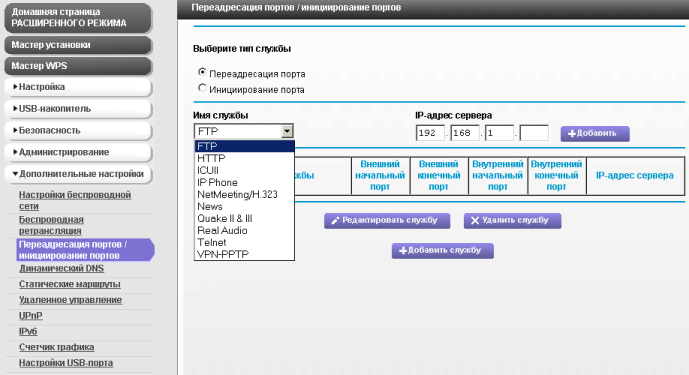
Task: Open Мастер установки
Action: pos(78,45)
